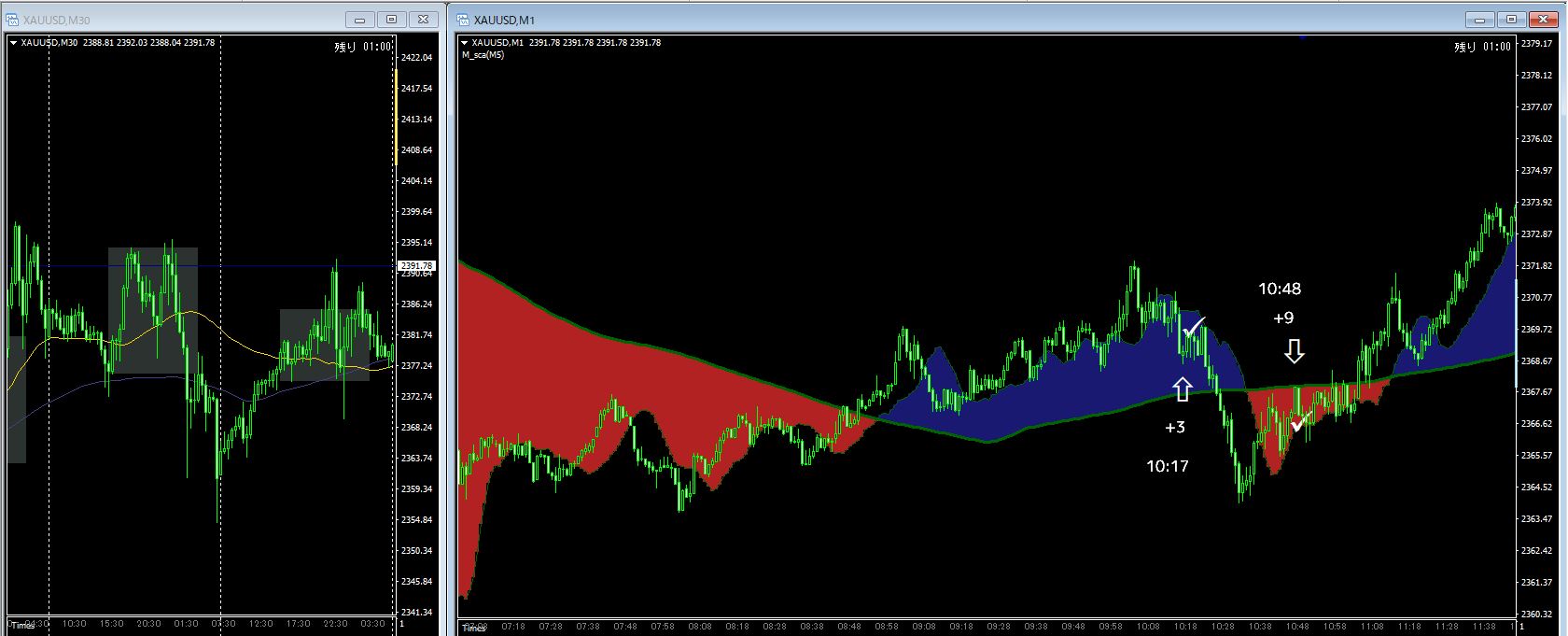This screenshot has width=1568, height=636.
Task: Expand the triangle beside XAUUSD,M1 symbol label
Action: tap(465, 42)
